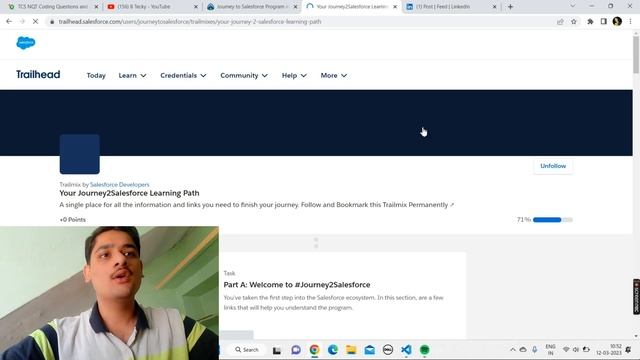Open the Chrome extensions puzzle icon
The width and height of the screenshot is (640, 360).
pyautogui.click(x=590, y=22)
